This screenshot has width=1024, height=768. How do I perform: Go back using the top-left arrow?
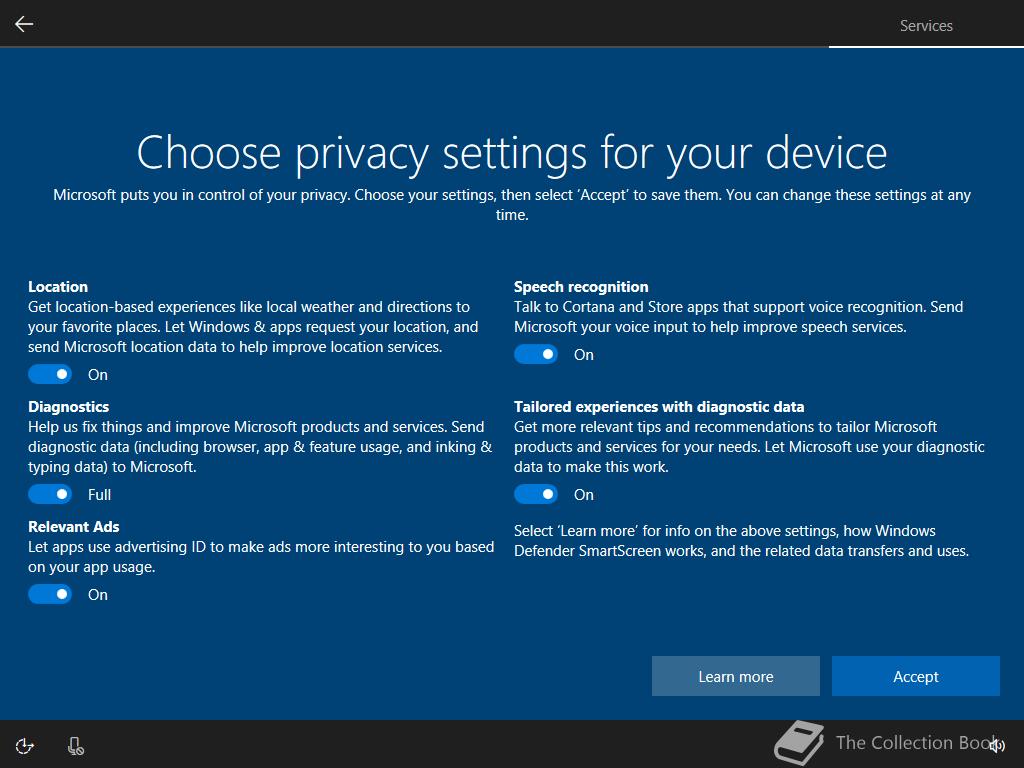point(24,24)
